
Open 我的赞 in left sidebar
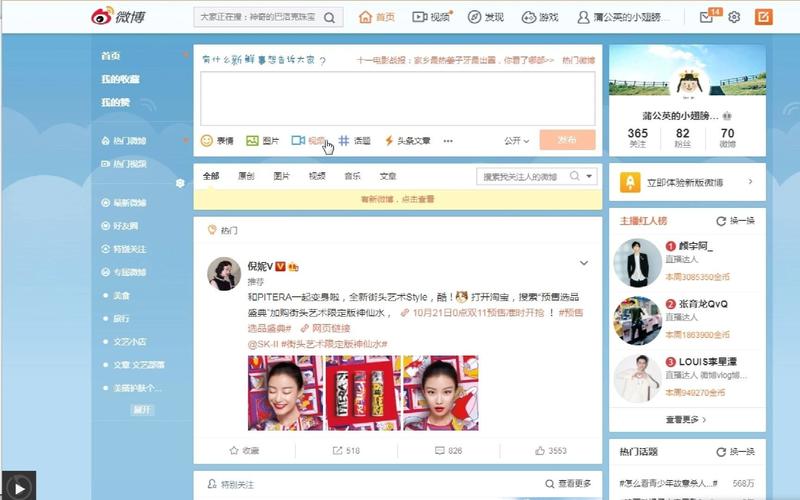click(x=115, y=103)
